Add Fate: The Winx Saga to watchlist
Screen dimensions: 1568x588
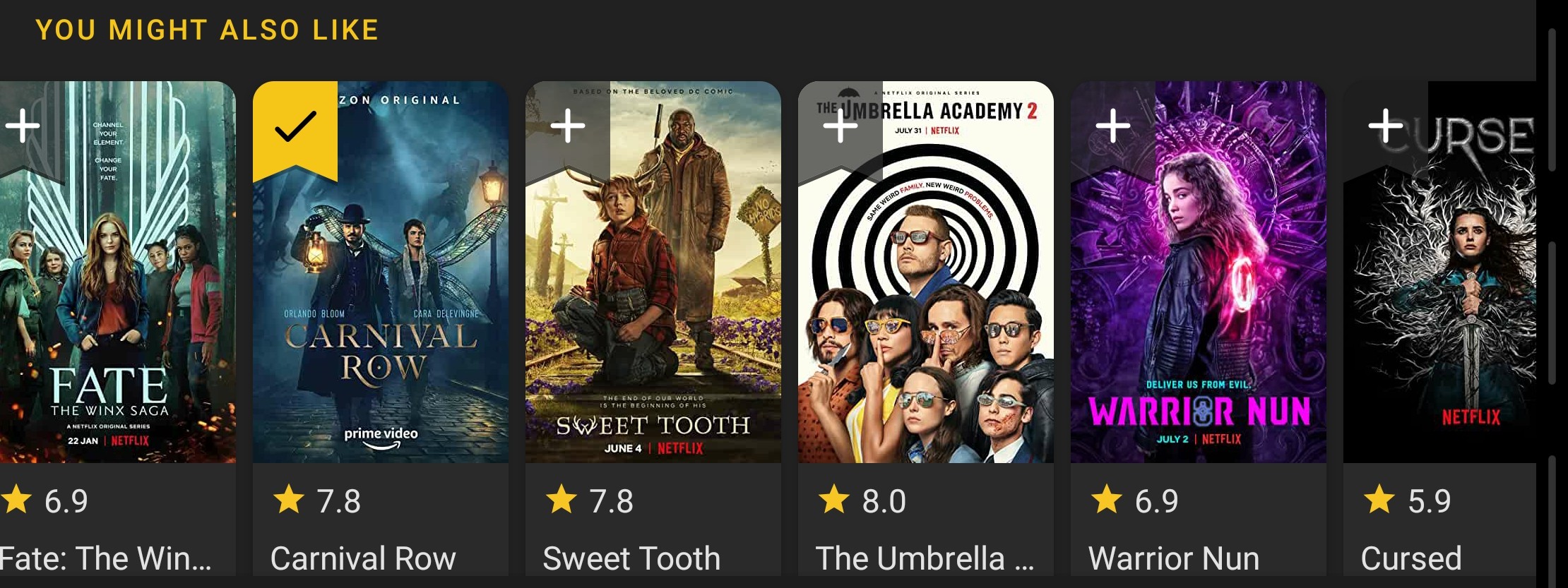point(23,127)
